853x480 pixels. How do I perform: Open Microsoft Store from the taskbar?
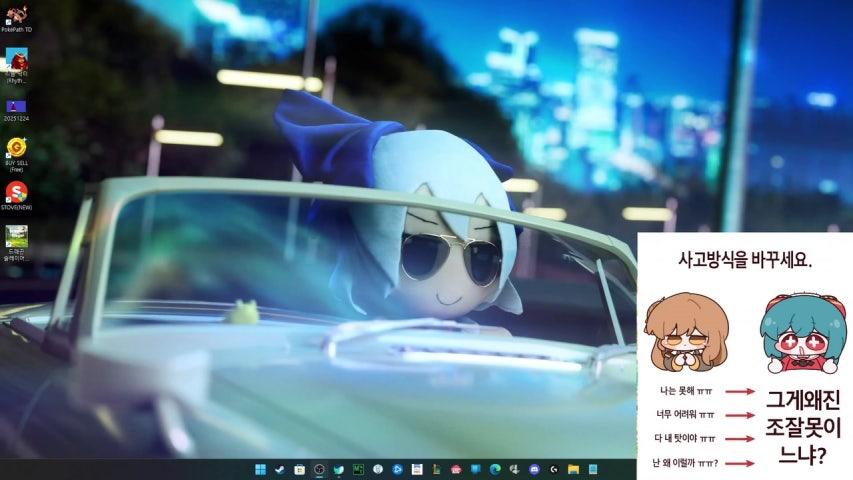click(299, 469)
